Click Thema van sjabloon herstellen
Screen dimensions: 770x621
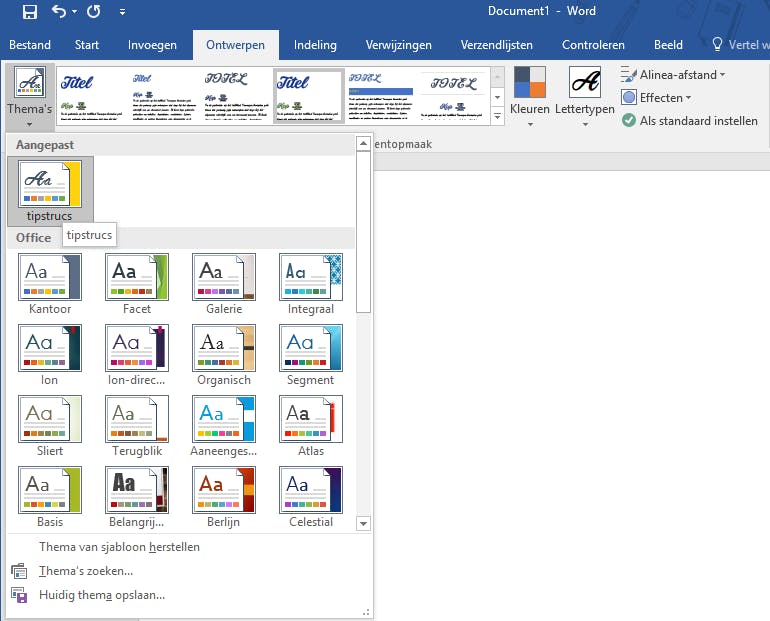(x=119, y=547)
